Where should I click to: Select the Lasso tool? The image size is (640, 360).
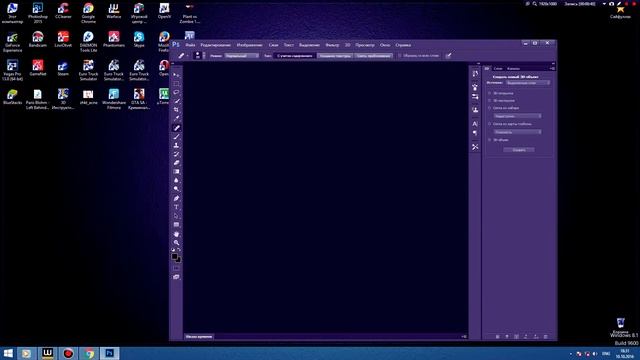pyautogui.click(x=176, y=92)
